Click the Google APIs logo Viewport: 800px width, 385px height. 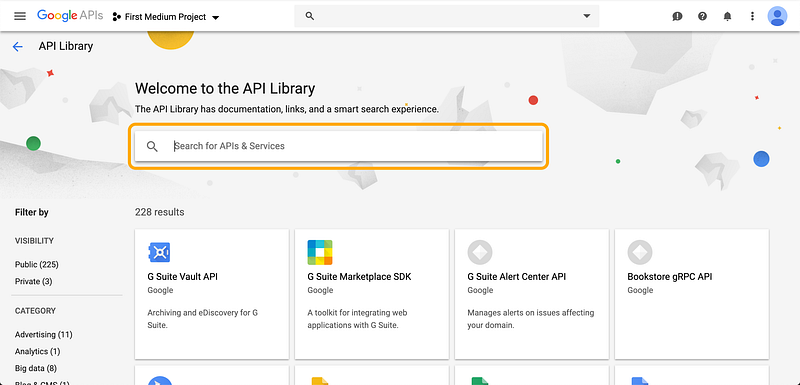[x=70, y=16]
